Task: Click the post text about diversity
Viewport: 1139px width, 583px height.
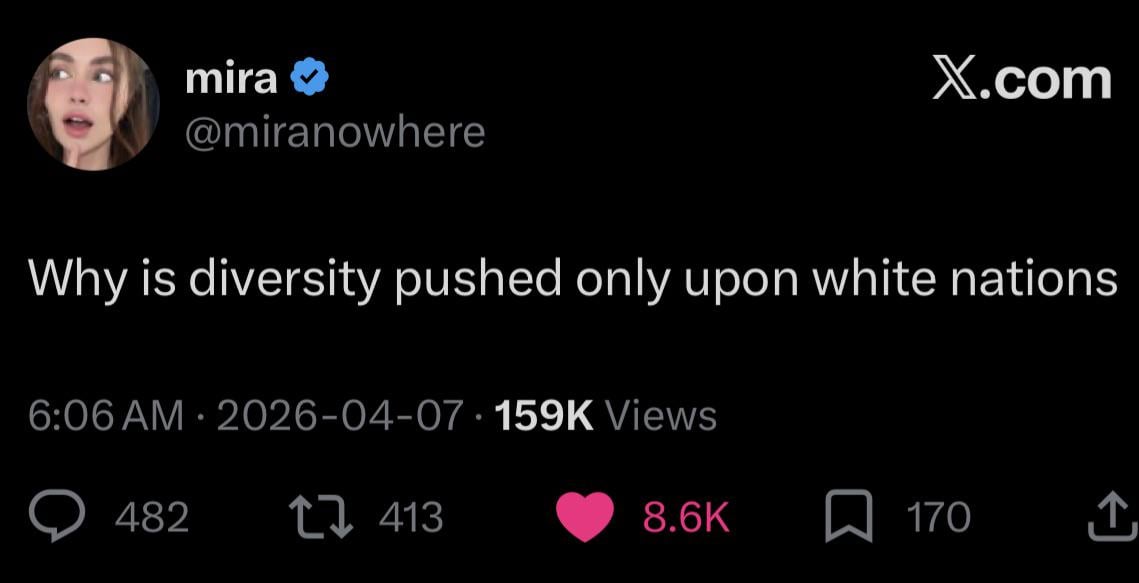Action: point(571,279)
